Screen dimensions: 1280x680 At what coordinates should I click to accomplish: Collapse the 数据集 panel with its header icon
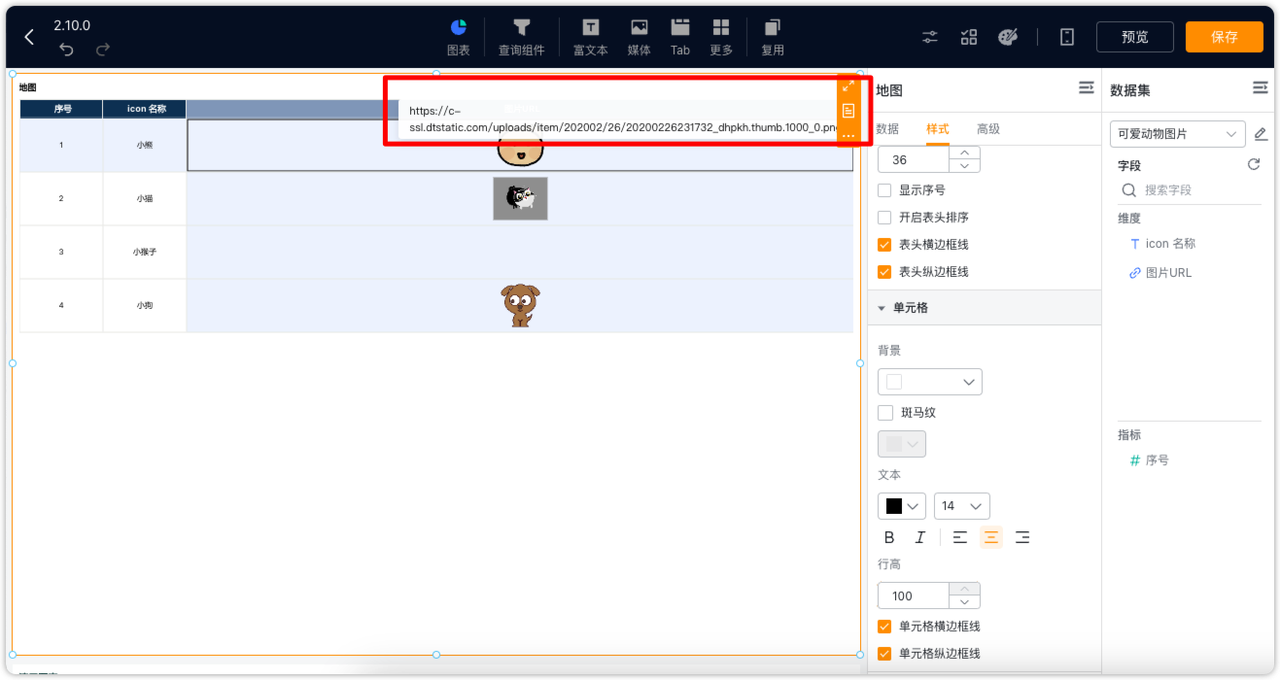click(1260, 89)
